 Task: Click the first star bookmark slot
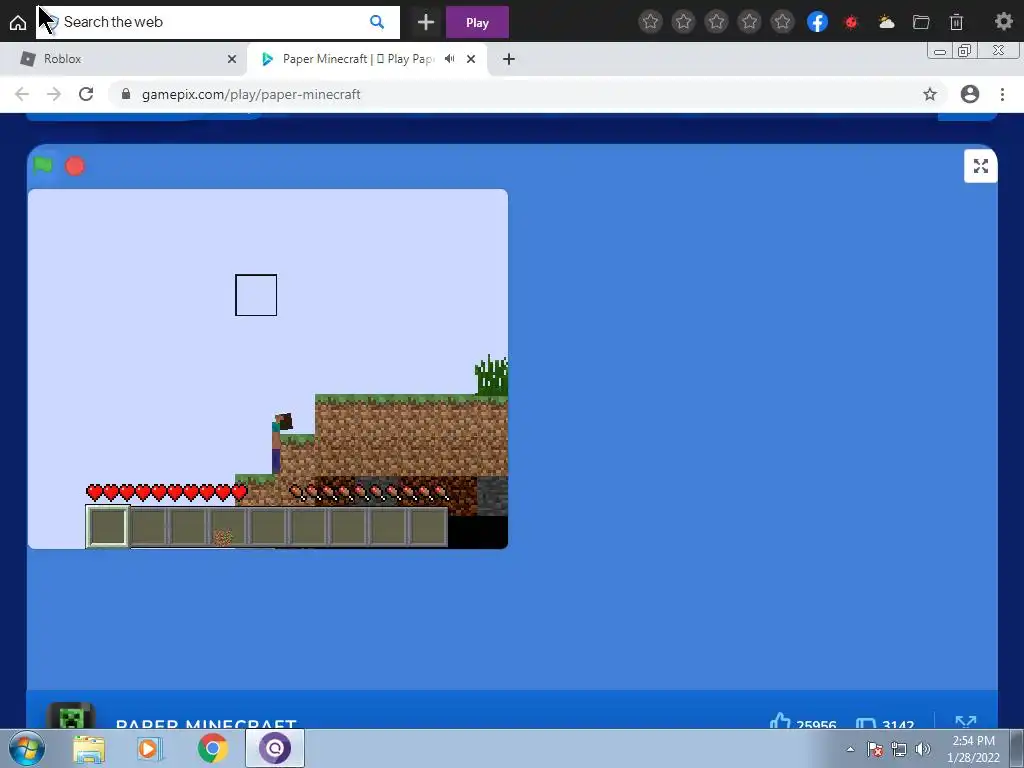click(x=650, y=22)
